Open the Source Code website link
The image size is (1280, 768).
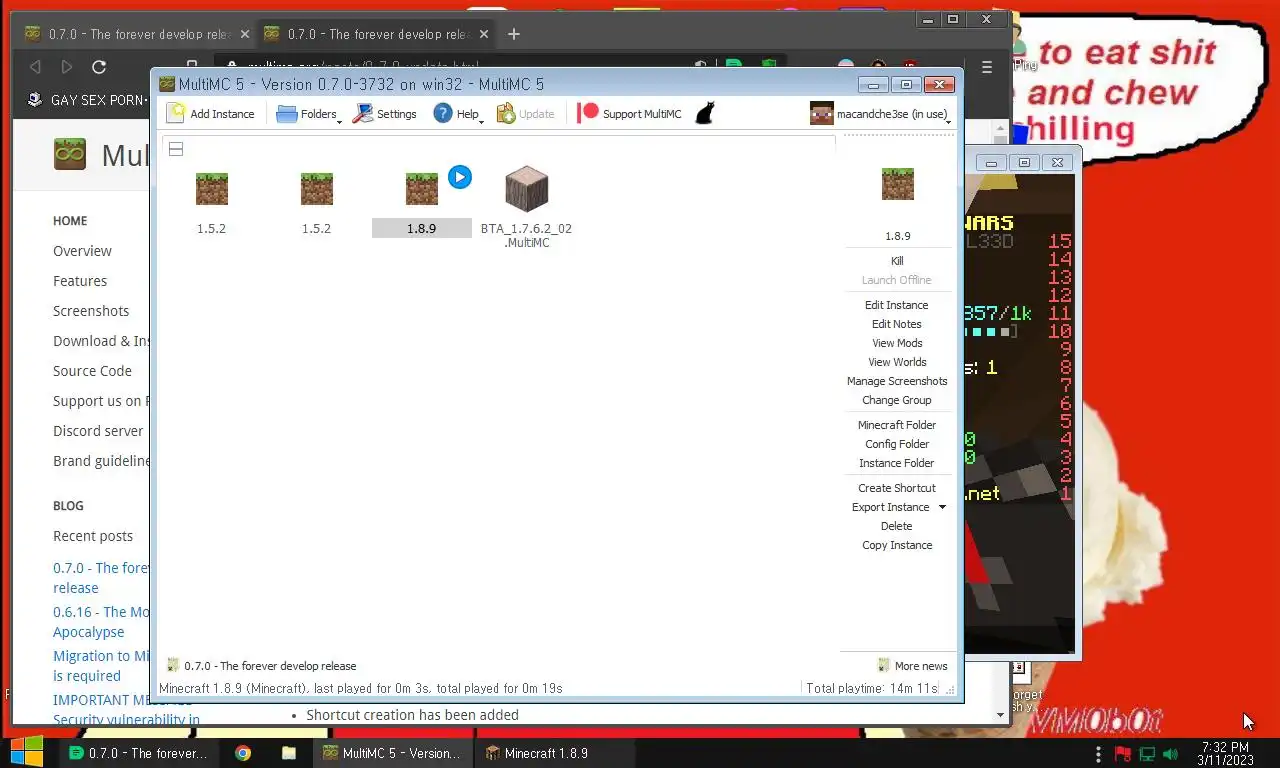(x=92, y=371)
